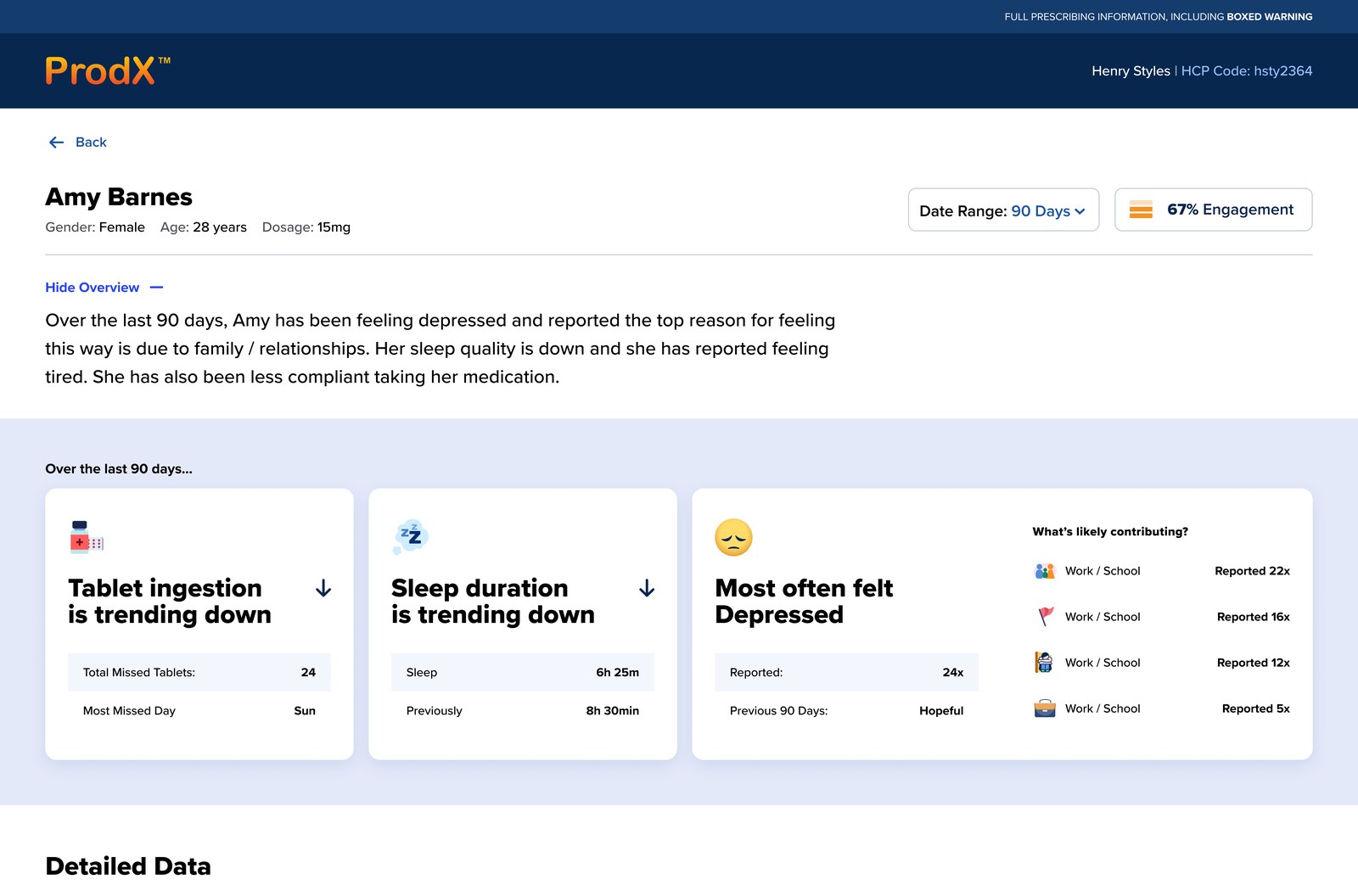1358x896 pixels.
Task: Click the Sleep 6h 25m row
Action: pyautogui.click(x=523, y=672)
